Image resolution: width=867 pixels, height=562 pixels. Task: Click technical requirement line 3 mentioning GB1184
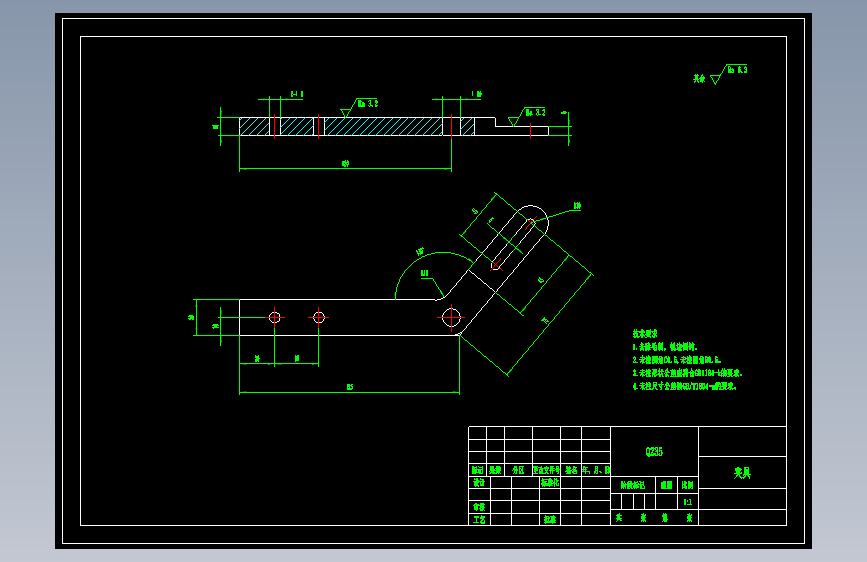687,373
